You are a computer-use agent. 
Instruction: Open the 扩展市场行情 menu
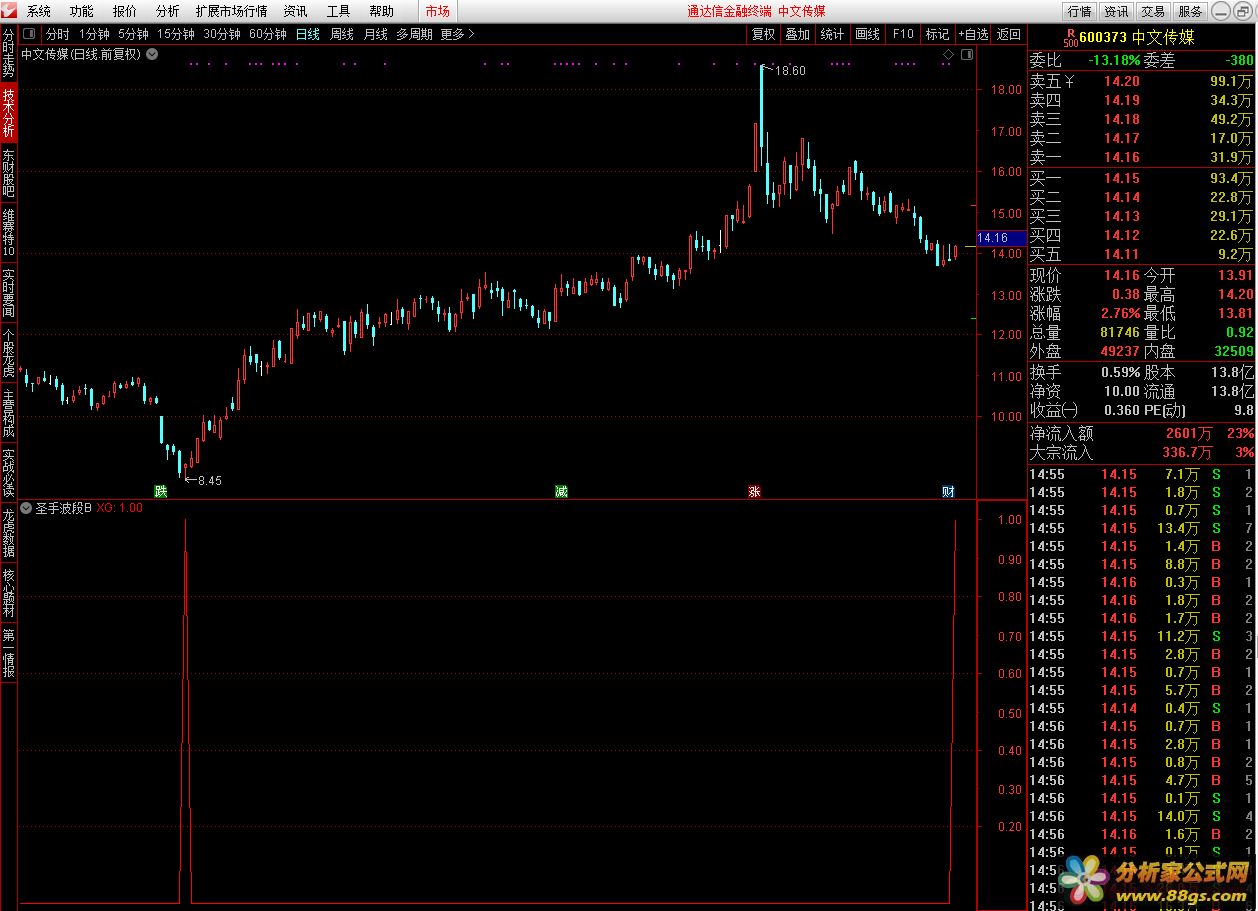coord(231,11)
